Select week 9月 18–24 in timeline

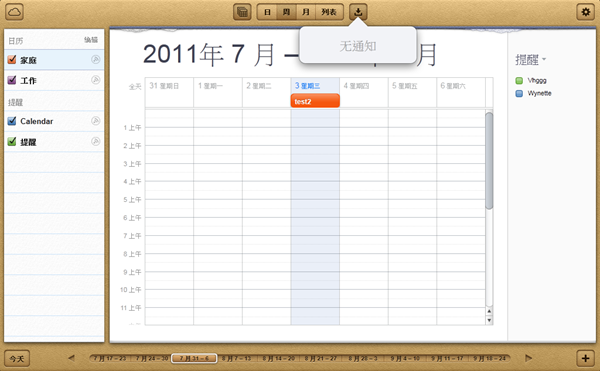click(x=489, y=358)
